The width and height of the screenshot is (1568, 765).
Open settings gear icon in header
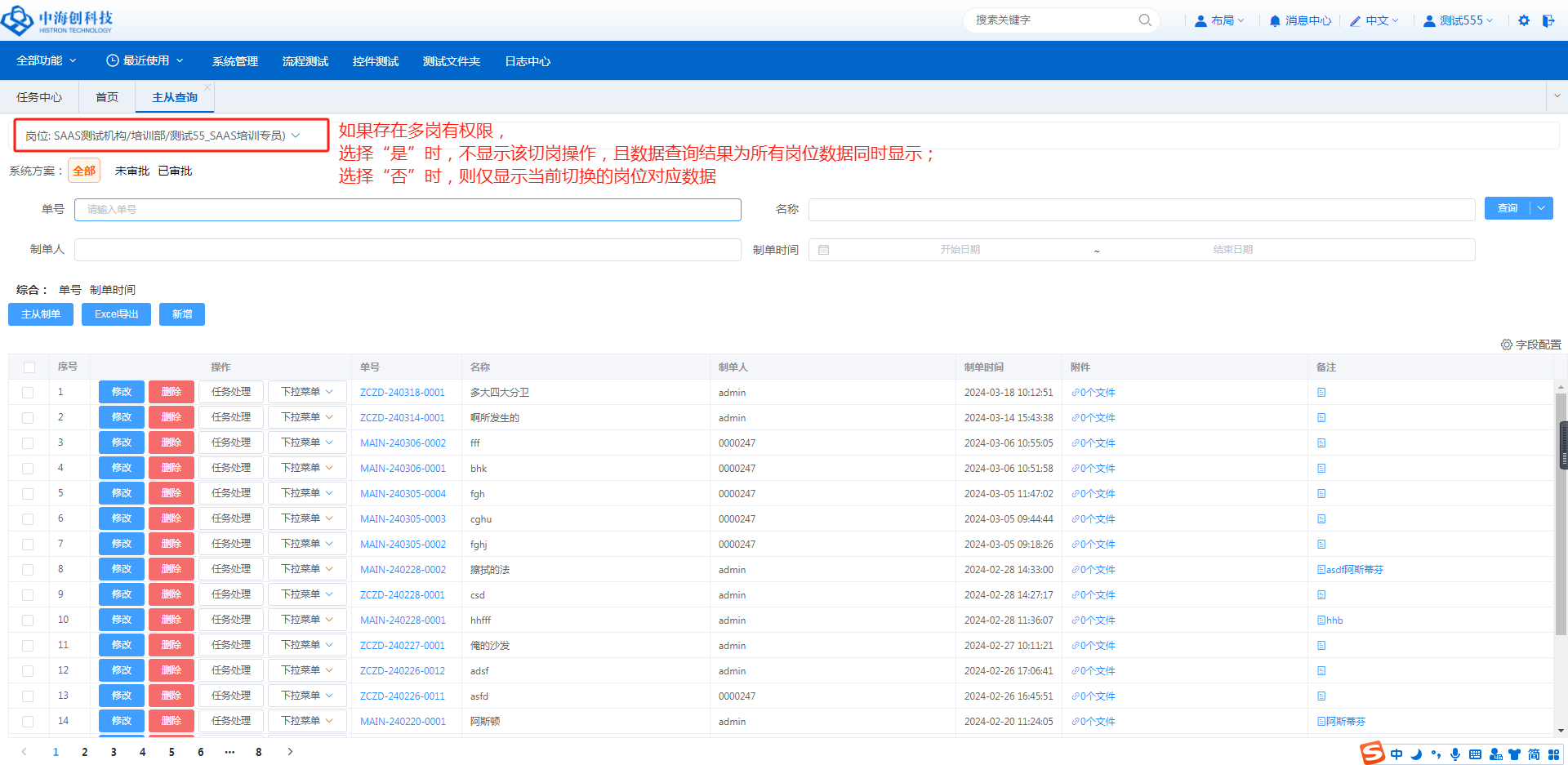pos(1523,20)
